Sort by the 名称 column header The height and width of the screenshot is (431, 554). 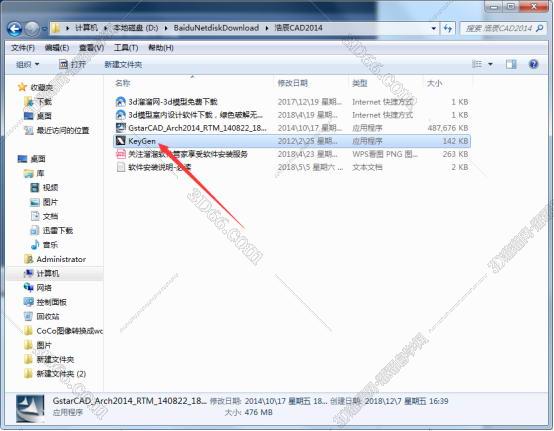pos(123,83)
